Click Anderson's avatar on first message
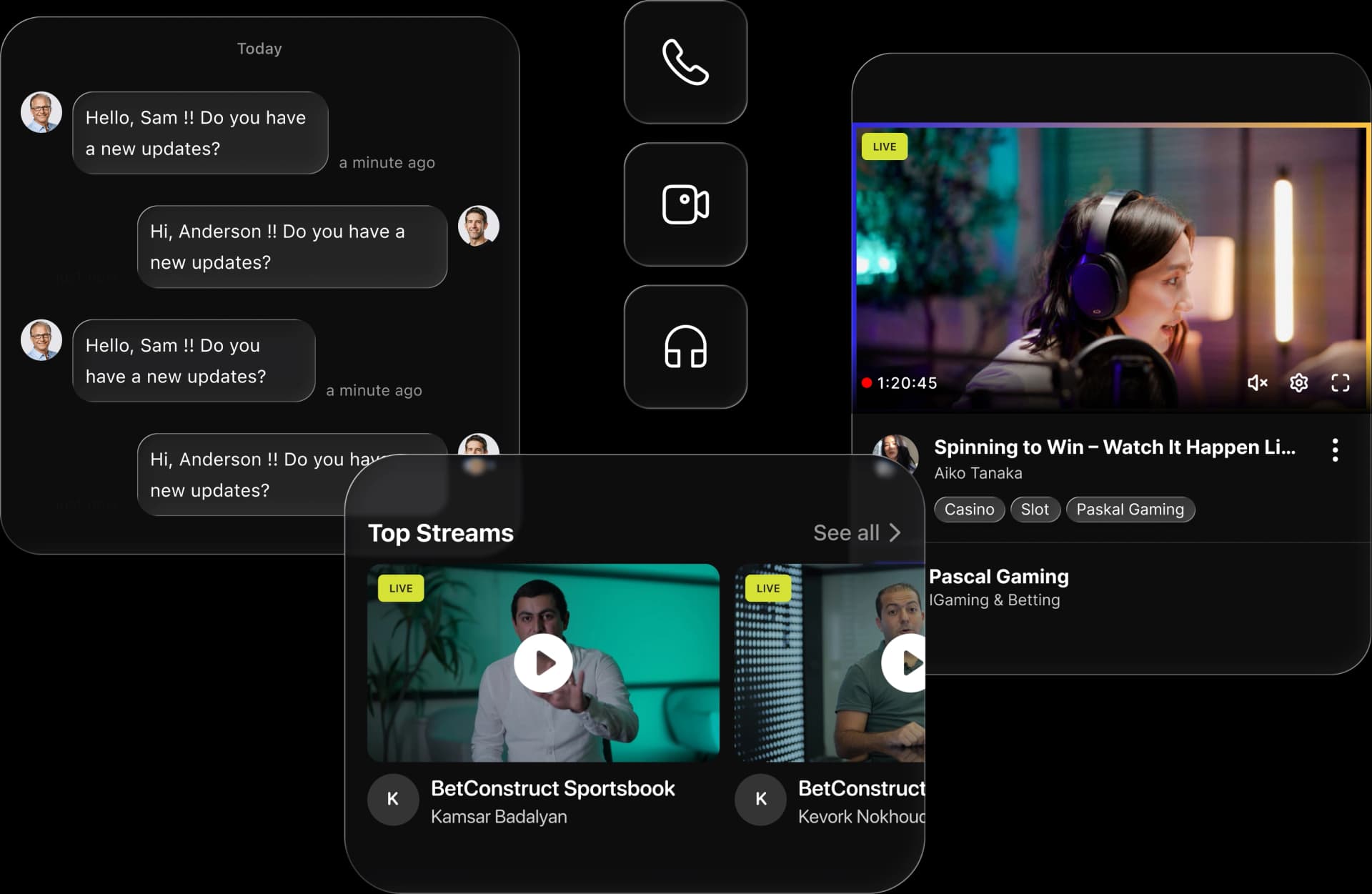The image size is (1372, 894). pyautogui.click(x=41, y=112)
